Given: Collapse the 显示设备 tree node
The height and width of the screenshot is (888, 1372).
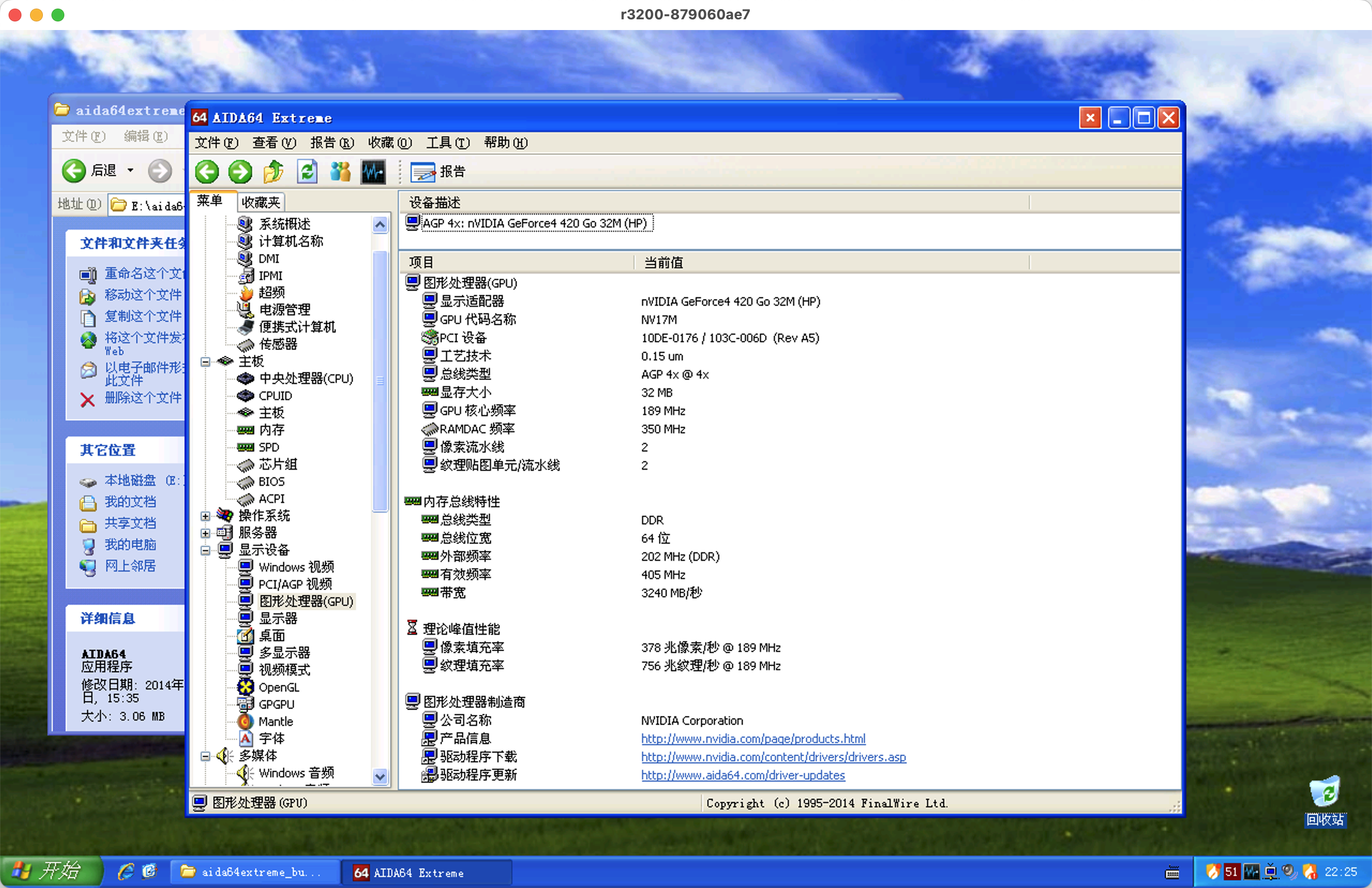Looking at the screenshot, I should tap(205, 550).
